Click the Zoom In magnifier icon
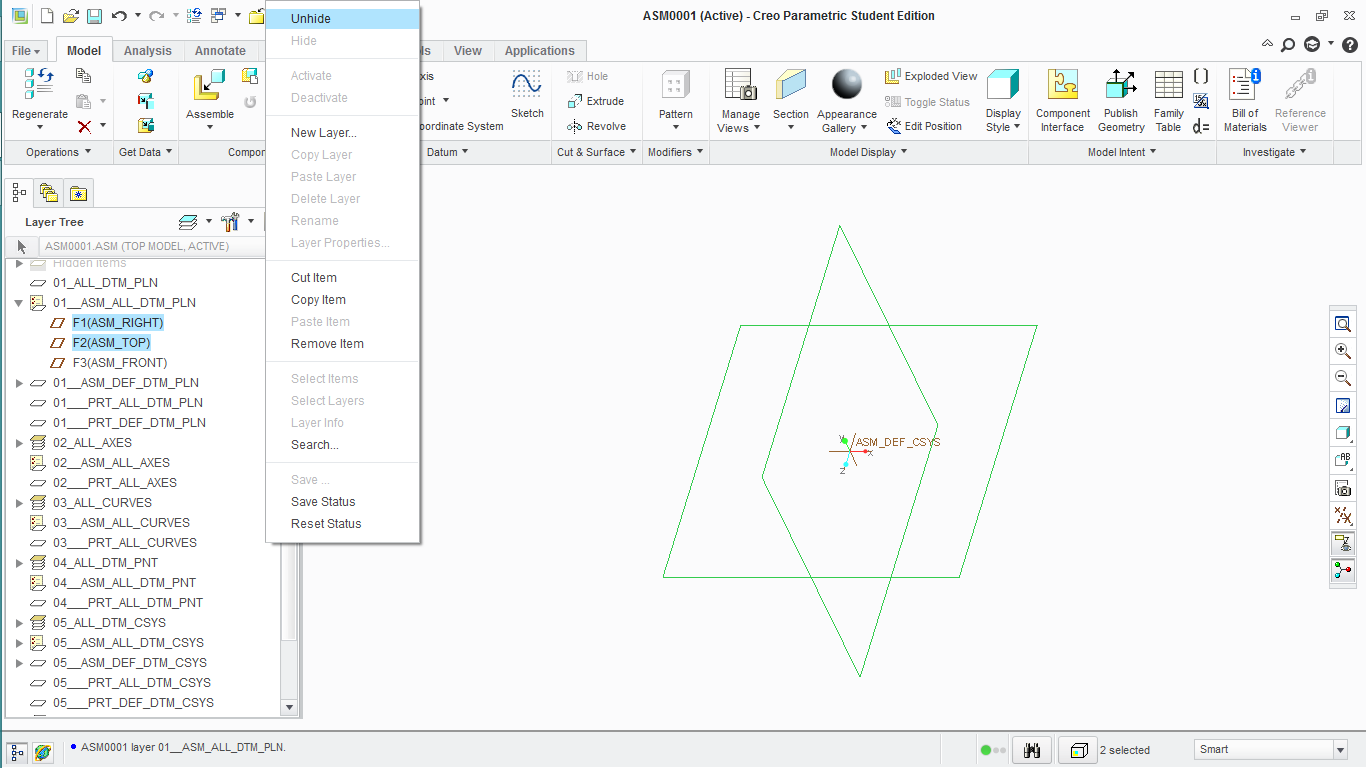This screenshot has height=768, width=1366. 1343,351
